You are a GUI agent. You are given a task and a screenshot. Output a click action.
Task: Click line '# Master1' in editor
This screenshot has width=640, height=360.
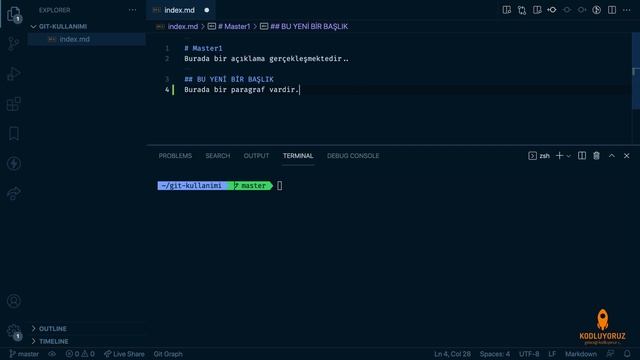pyautogui.click(x=203, y=48)
